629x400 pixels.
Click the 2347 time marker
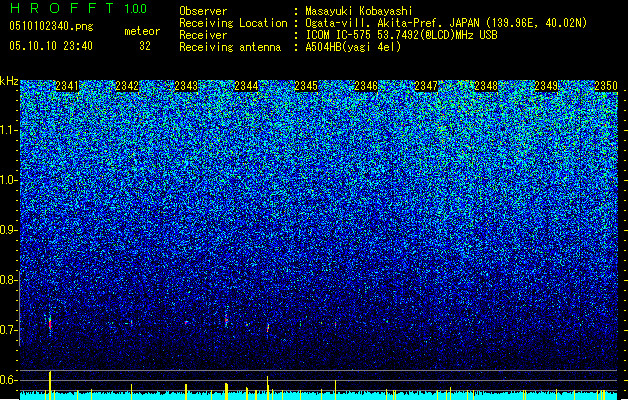(426, 86)
